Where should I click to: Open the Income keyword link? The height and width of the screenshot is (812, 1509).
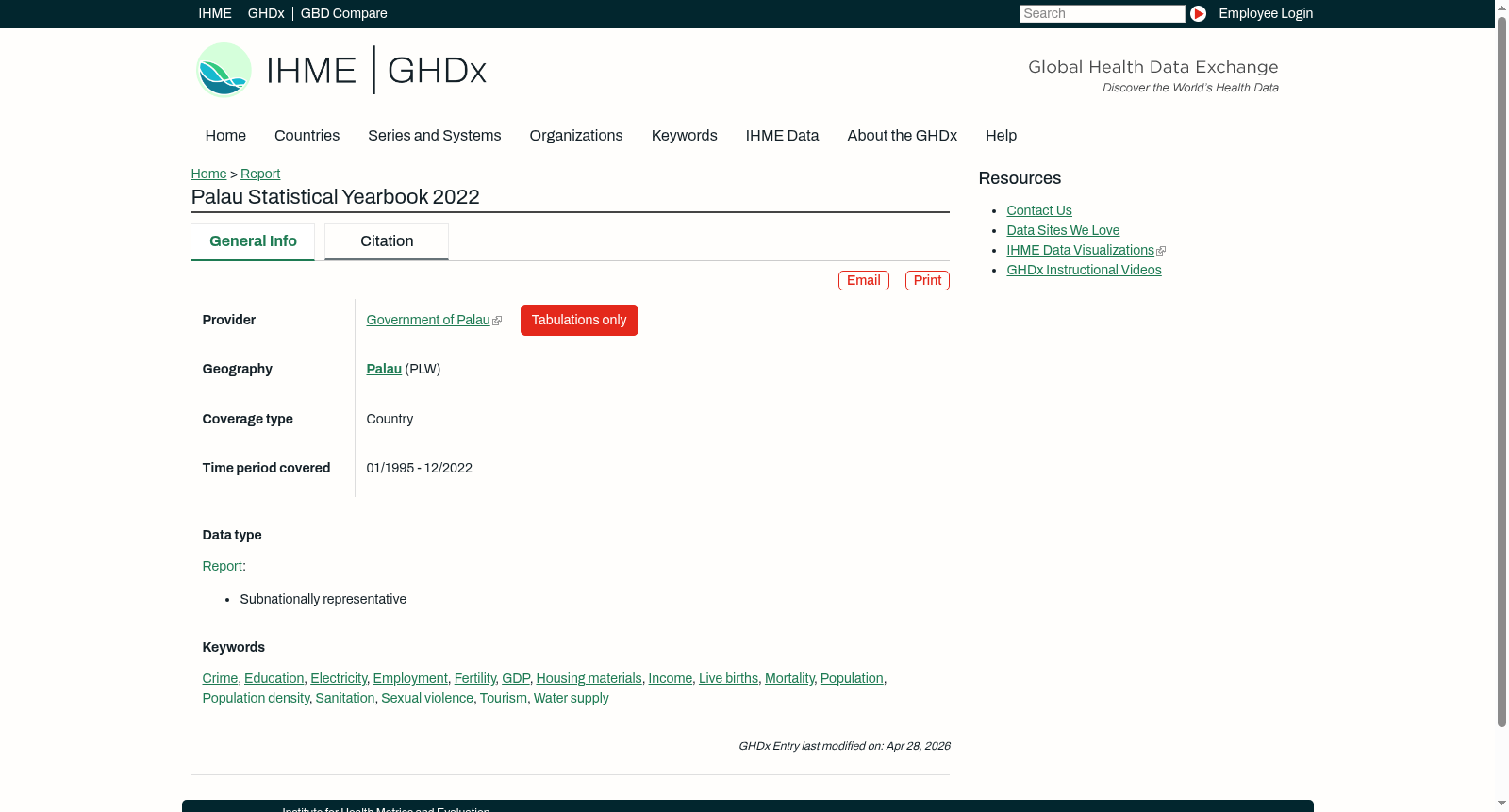pyautogui.click(x=671, y=679)
